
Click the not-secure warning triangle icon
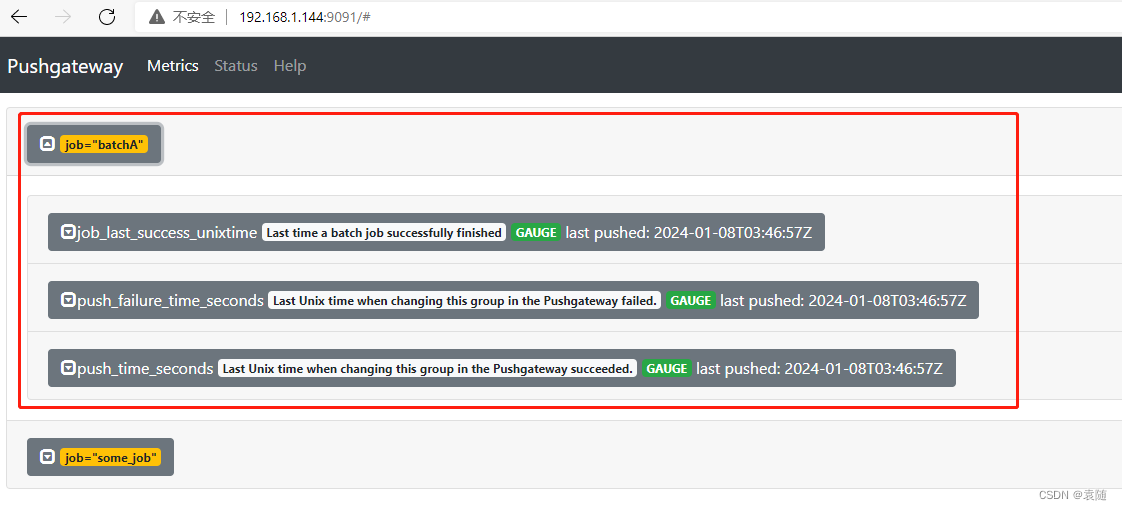click(x=157, y=17)
